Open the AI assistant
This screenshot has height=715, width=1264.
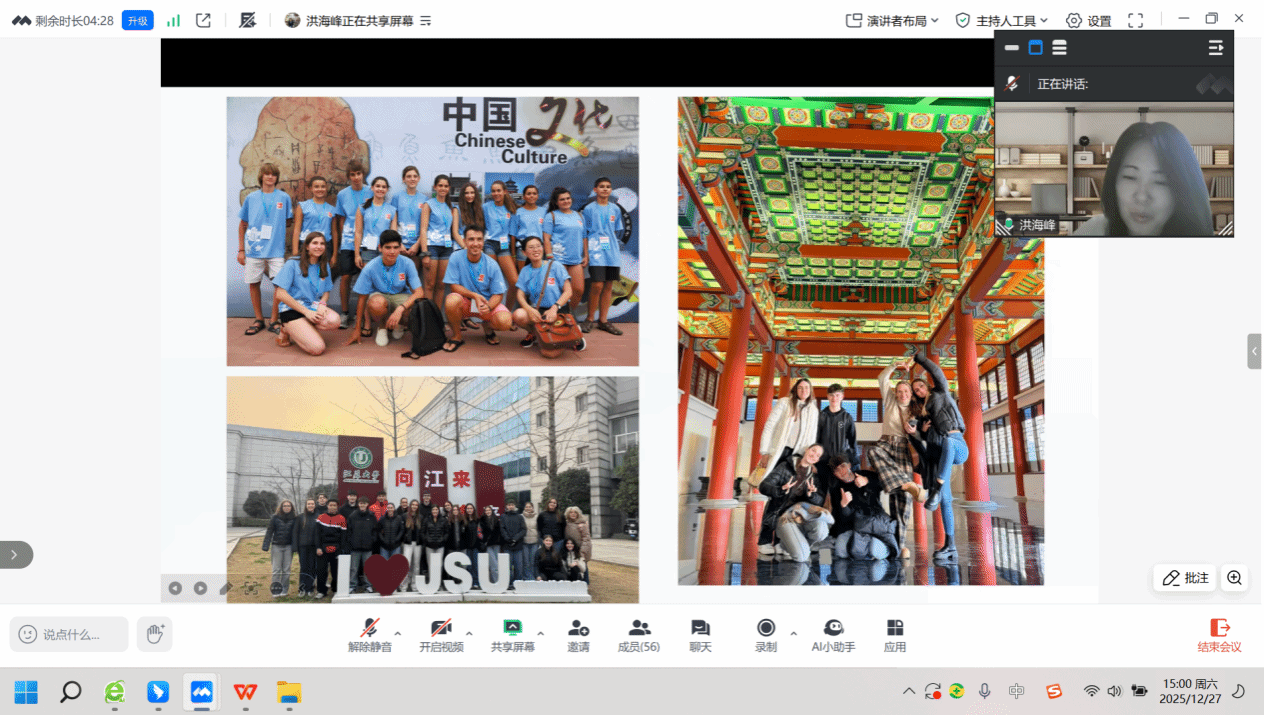[x=833, y=635]
